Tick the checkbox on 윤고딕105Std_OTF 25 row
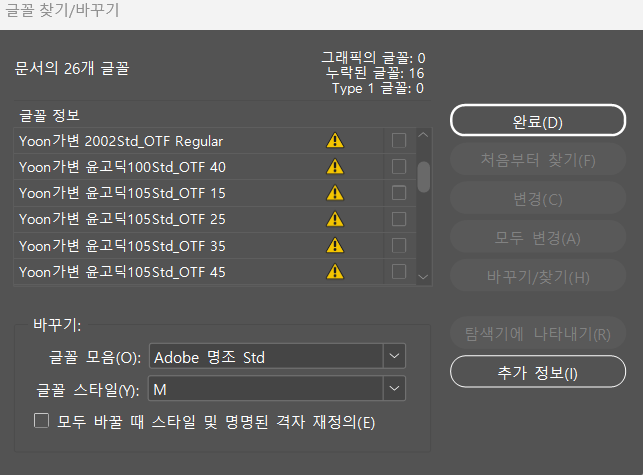 (x=399, y=219)
